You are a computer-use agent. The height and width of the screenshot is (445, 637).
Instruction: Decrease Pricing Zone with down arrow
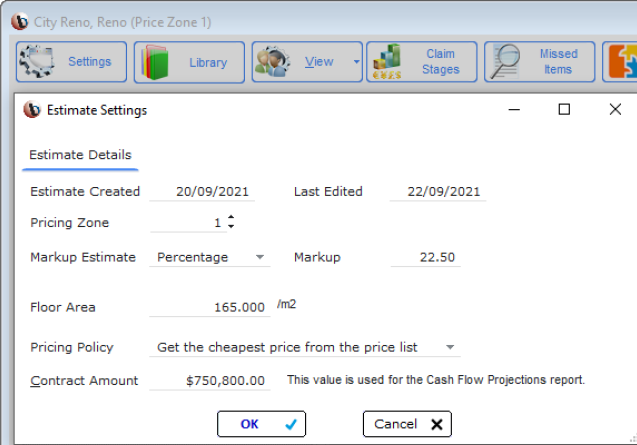pos(231,226)
